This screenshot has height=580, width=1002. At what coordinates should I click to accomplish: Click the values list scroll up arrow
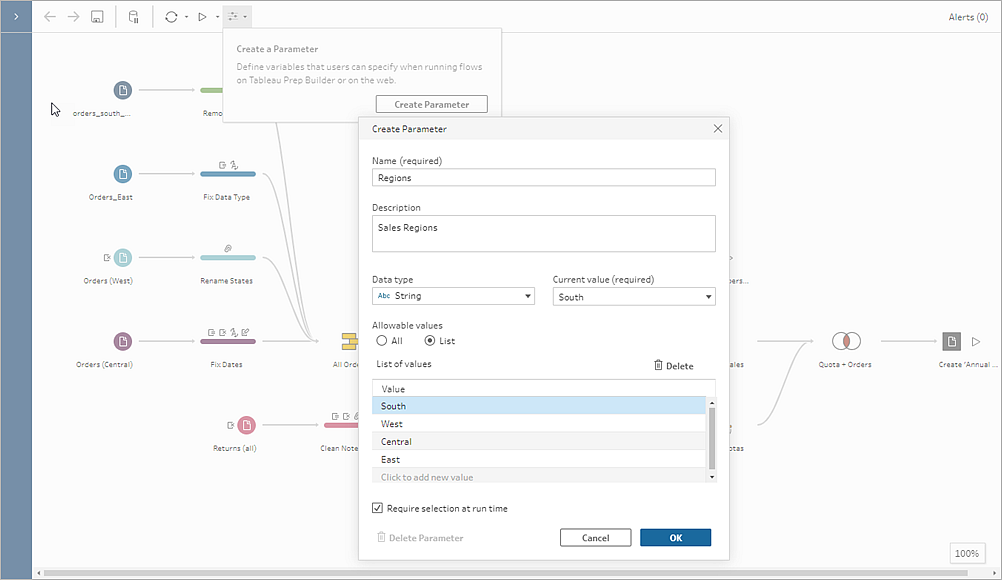(x=712, y=403)
